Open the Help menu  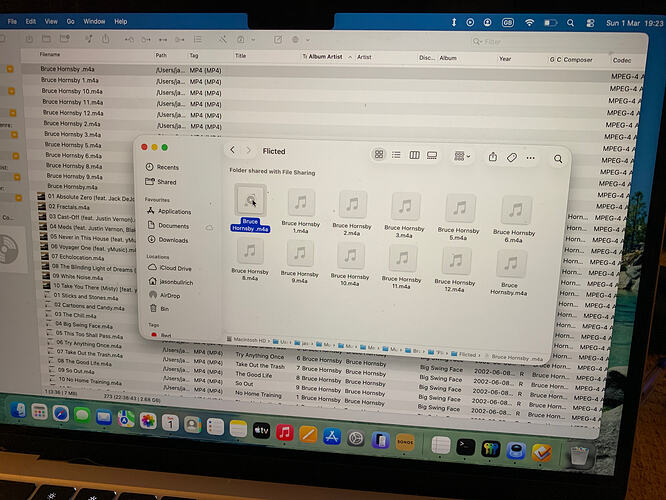pos(121,21)
